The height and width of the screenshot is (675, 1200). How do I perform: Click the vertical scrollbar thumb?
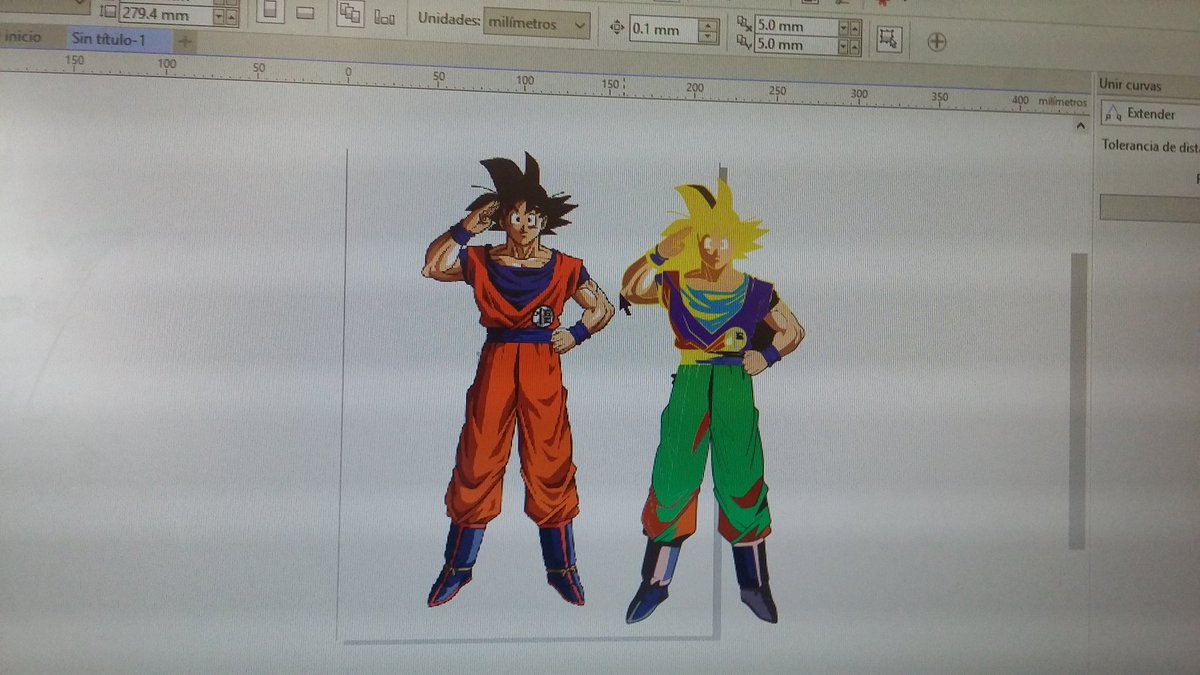(1078, 400)
